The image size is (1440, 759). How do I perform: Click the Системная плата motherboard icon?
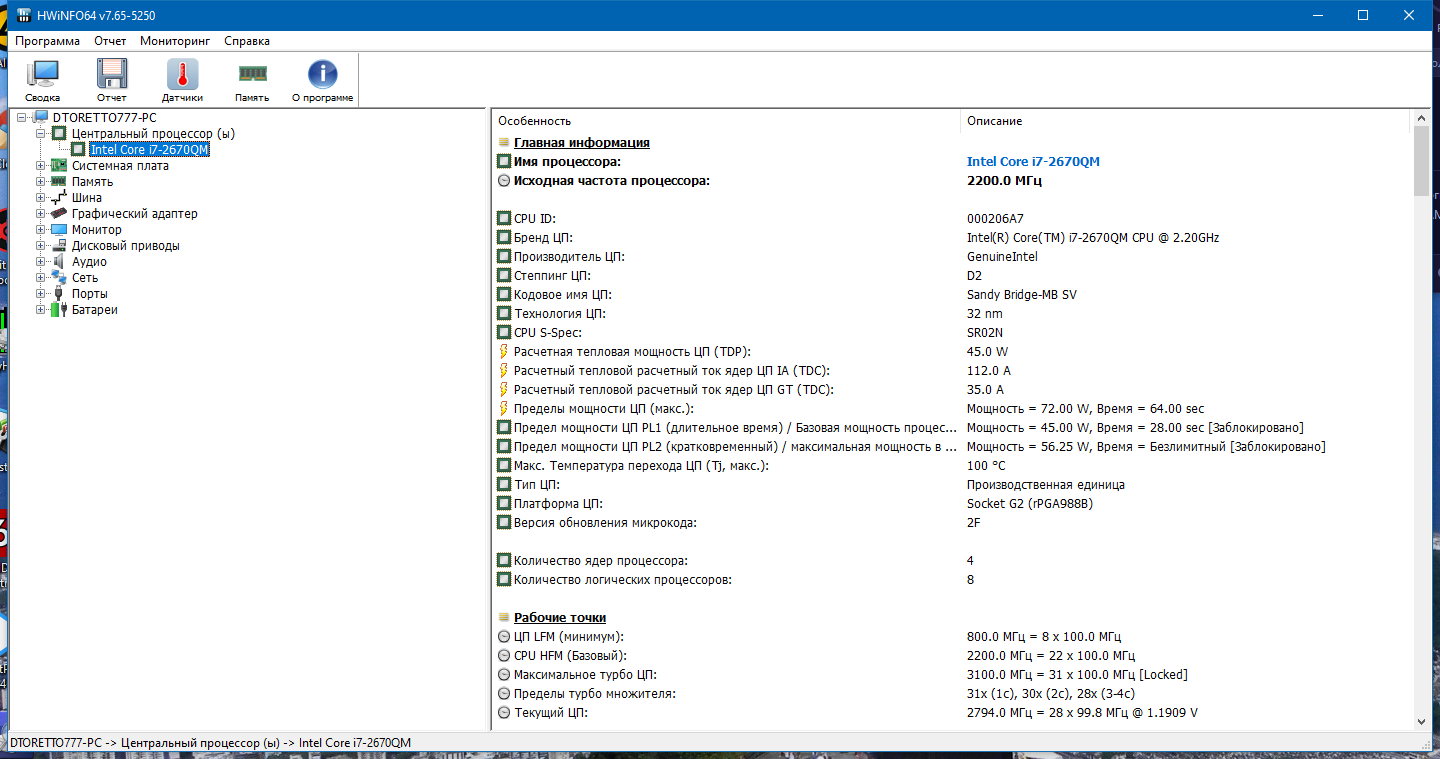(x=59, y=166)
